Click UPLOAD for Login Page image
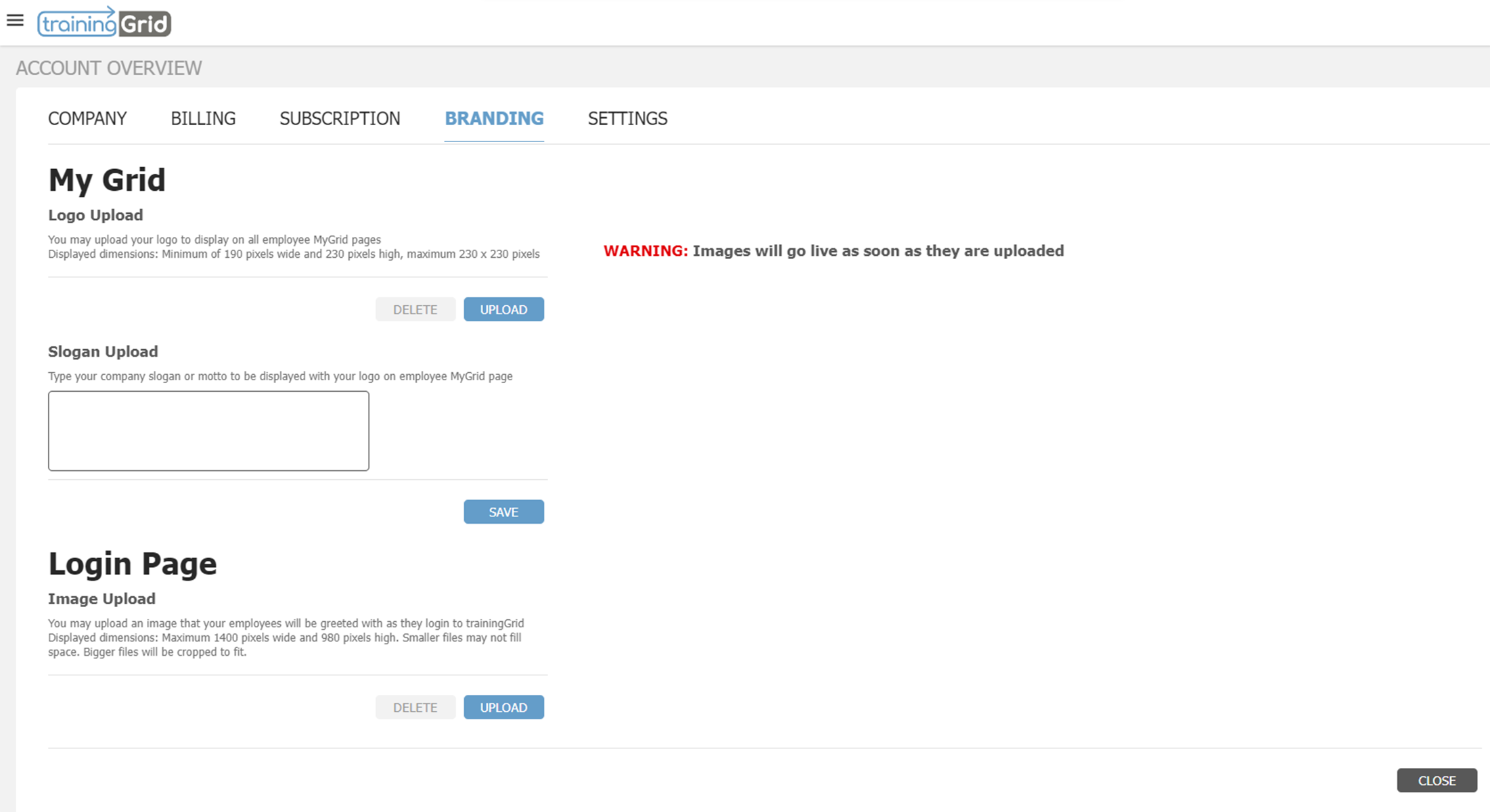1490x812 pixels. coord(503,707)
